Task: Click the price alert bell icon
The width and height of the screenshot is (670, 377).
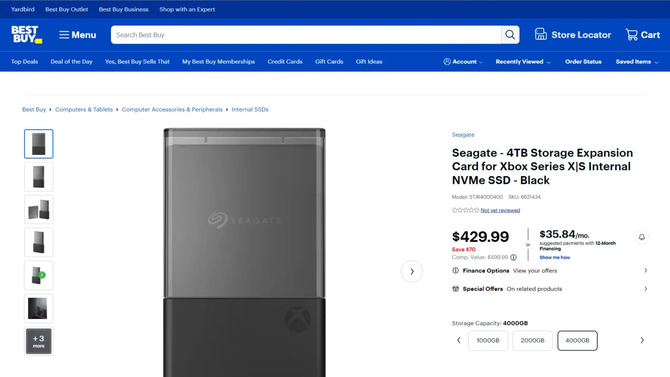Action: pos(642,237)
